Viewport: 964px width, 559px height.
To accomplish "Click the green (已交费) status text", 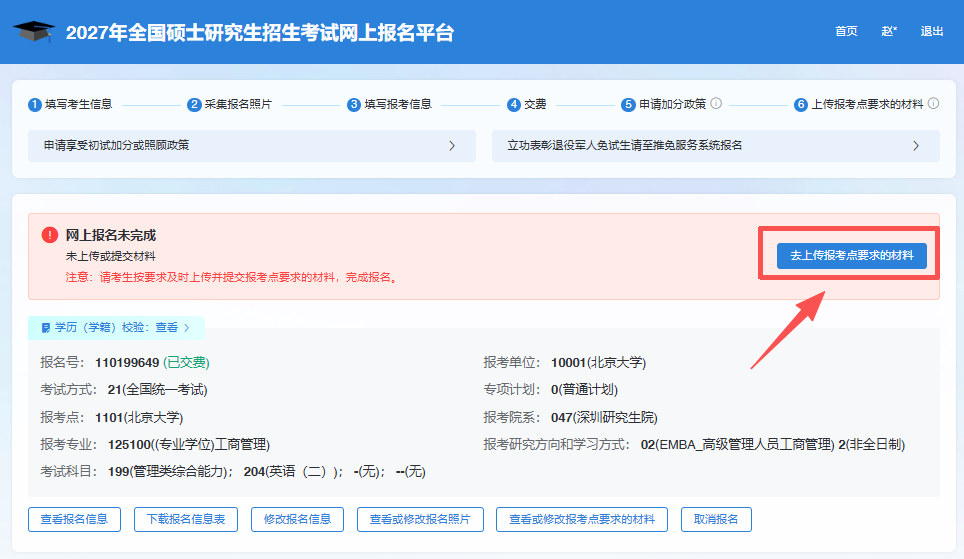I will [186, 363].
